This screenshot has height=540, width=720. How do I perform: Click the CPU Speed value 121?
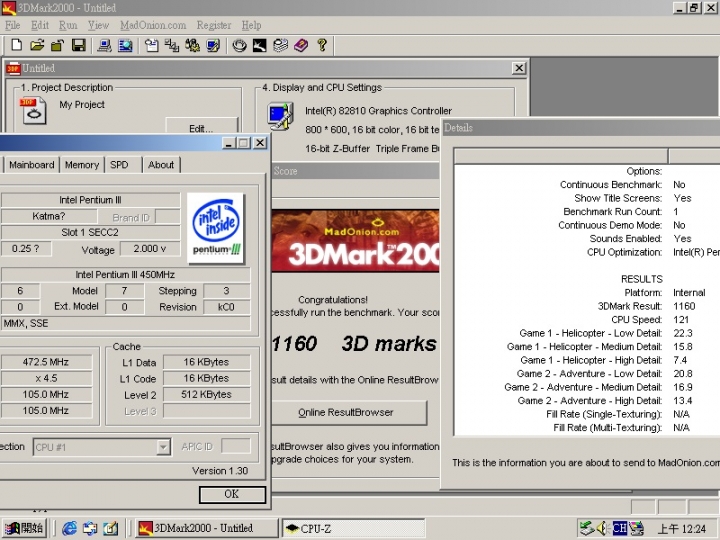coord(681,320)
